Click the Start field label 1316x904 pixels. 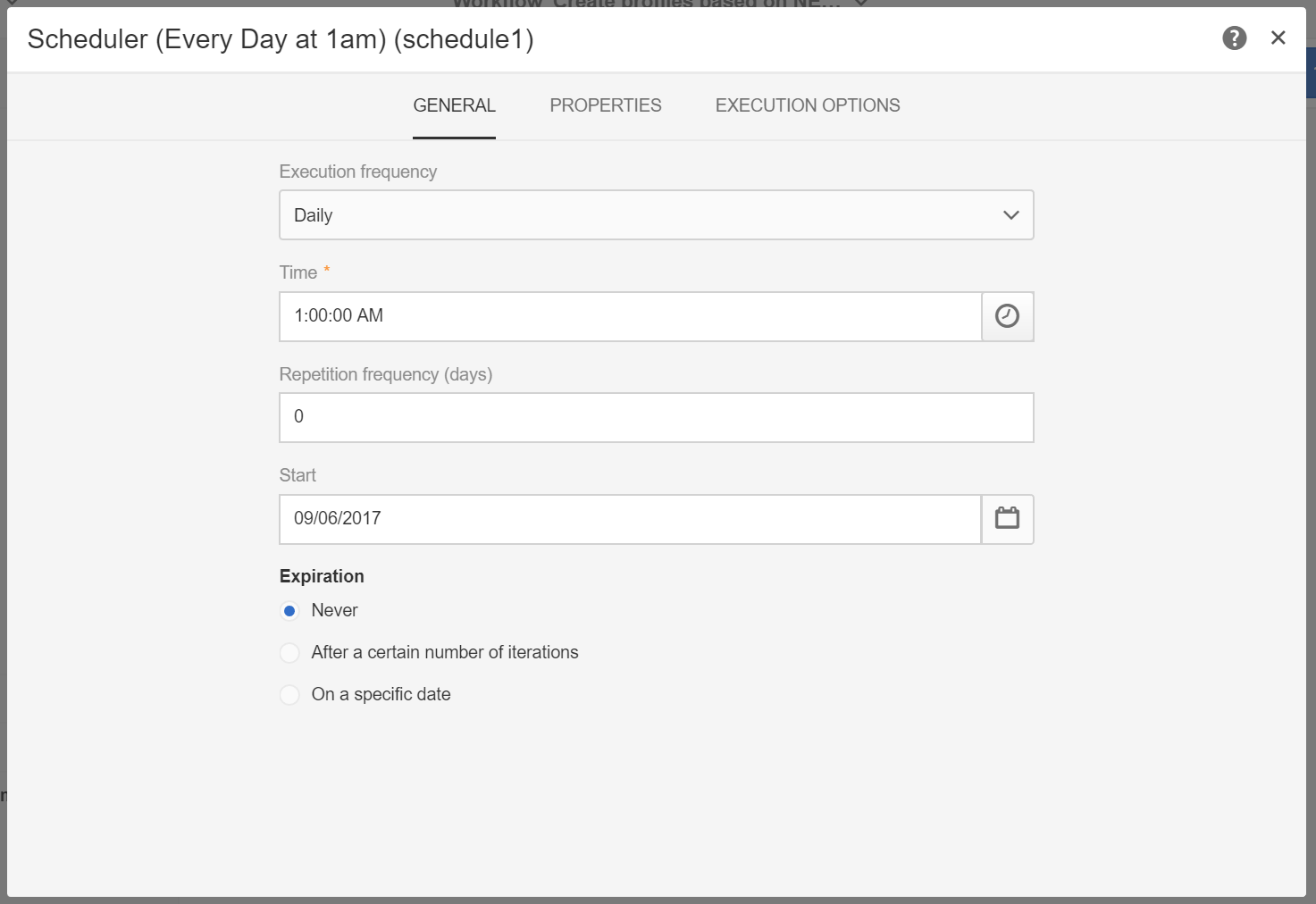click(x=298, y=475)
